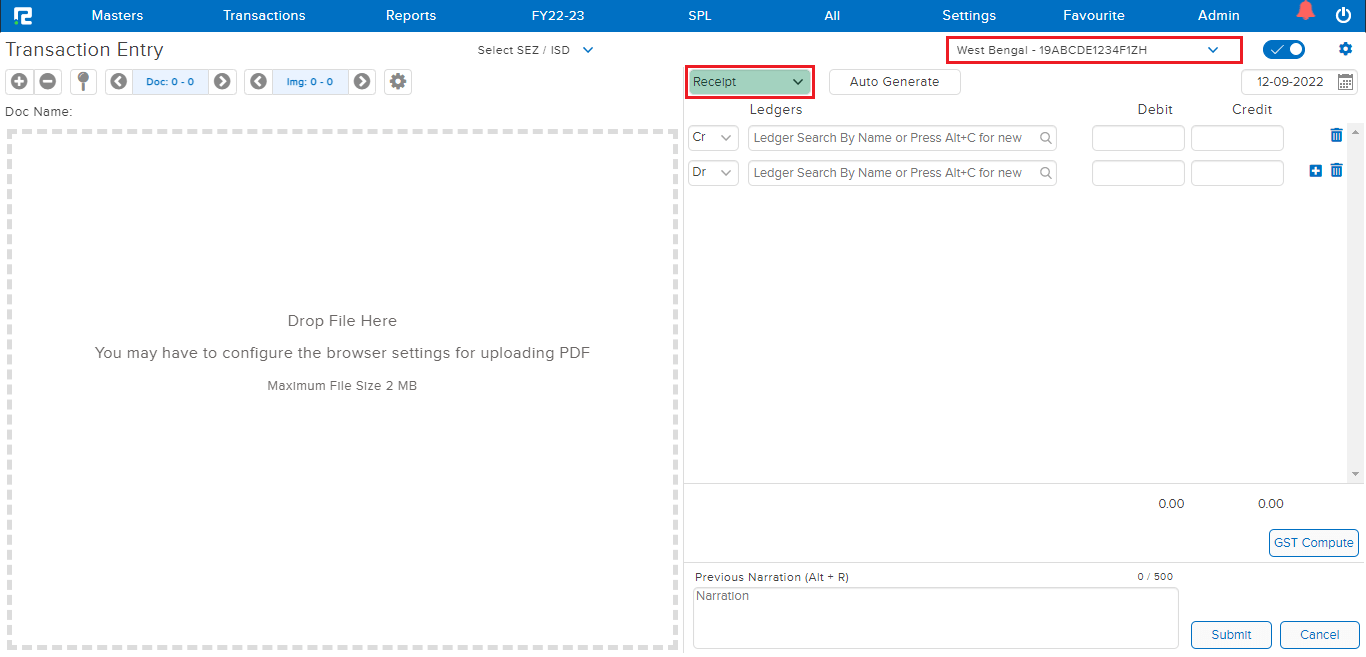Open calendar date picker icon
The height and width of the screenshot is (657, 1366).
(x=1346, y=82)
